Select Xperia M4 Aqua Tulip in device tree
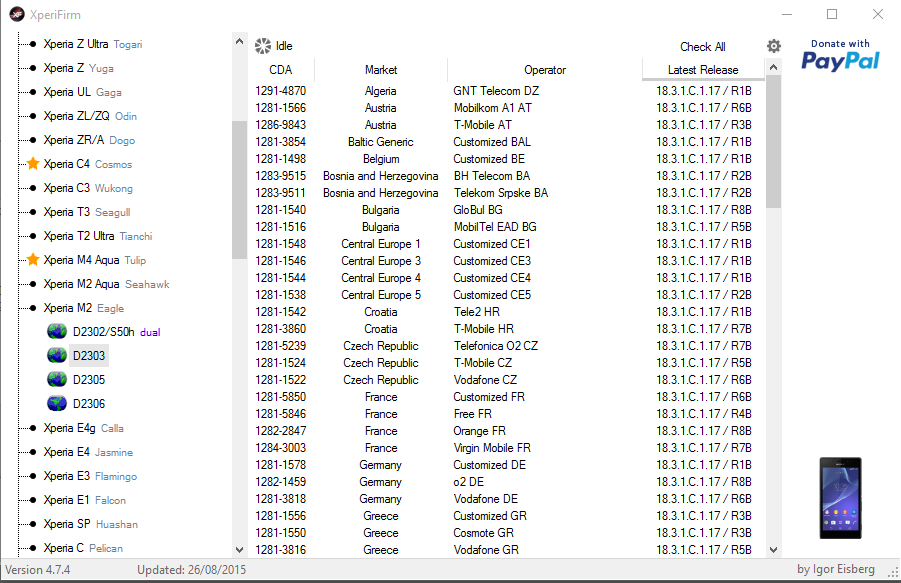This screenshot has height=583, width=901. point(95,260)
